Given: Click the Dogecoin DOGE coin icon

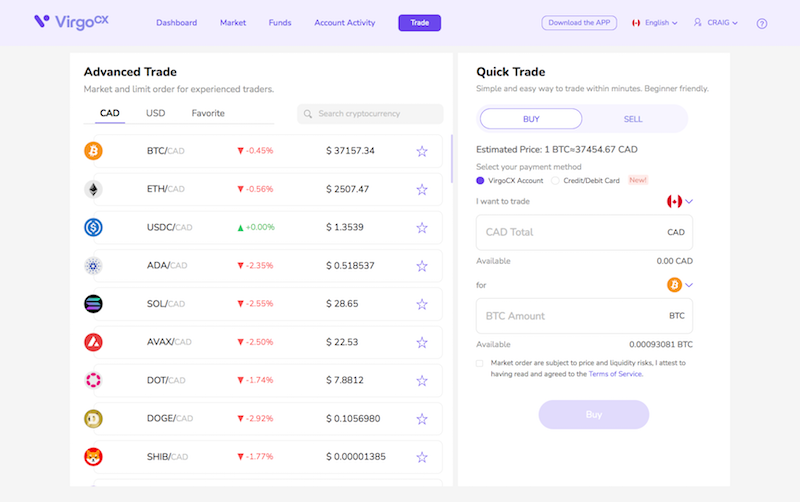Looking at the screenshot, I should point(93,419).
